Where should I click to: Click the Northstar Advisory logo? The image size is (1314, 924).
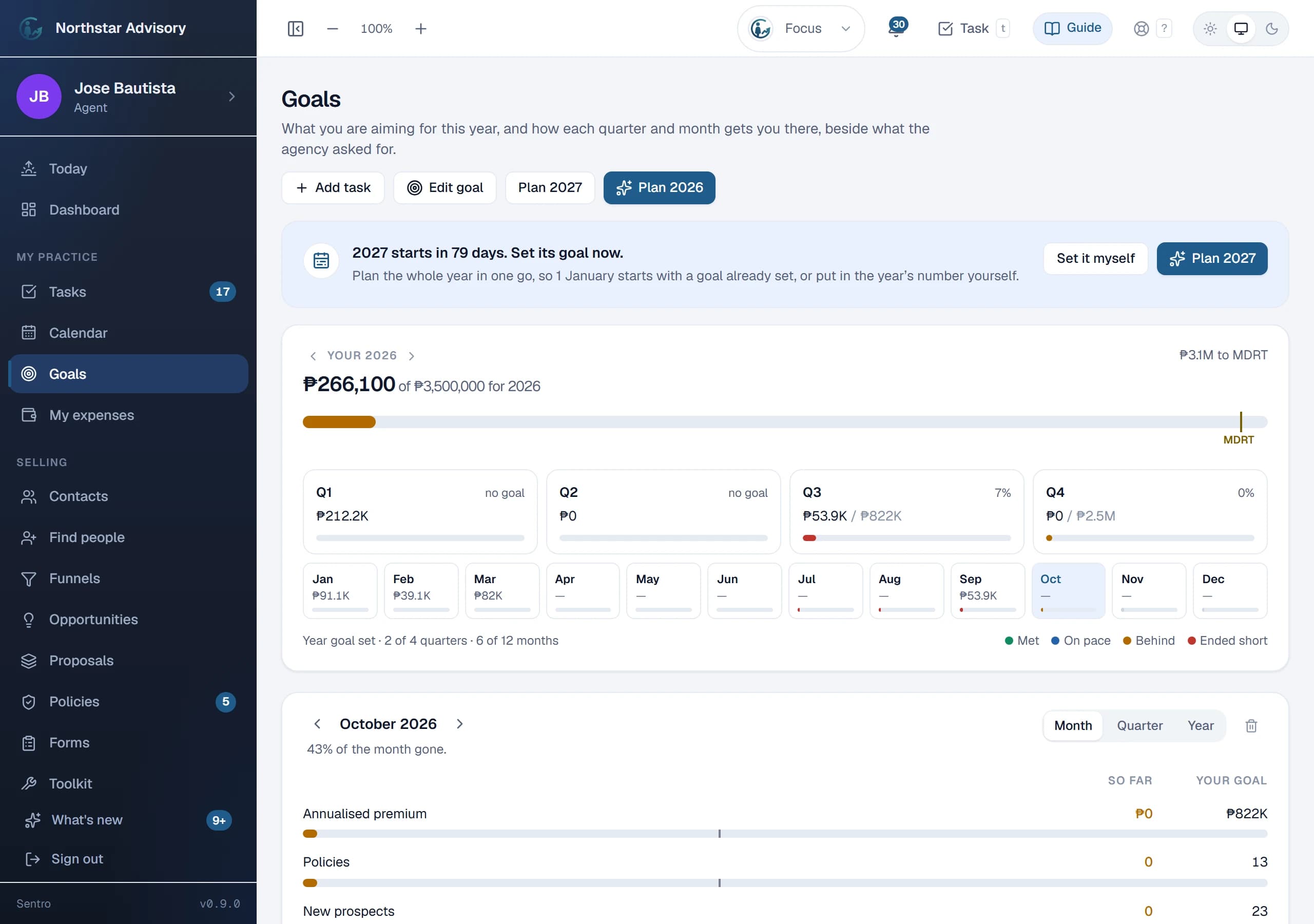tap(31, 28)
